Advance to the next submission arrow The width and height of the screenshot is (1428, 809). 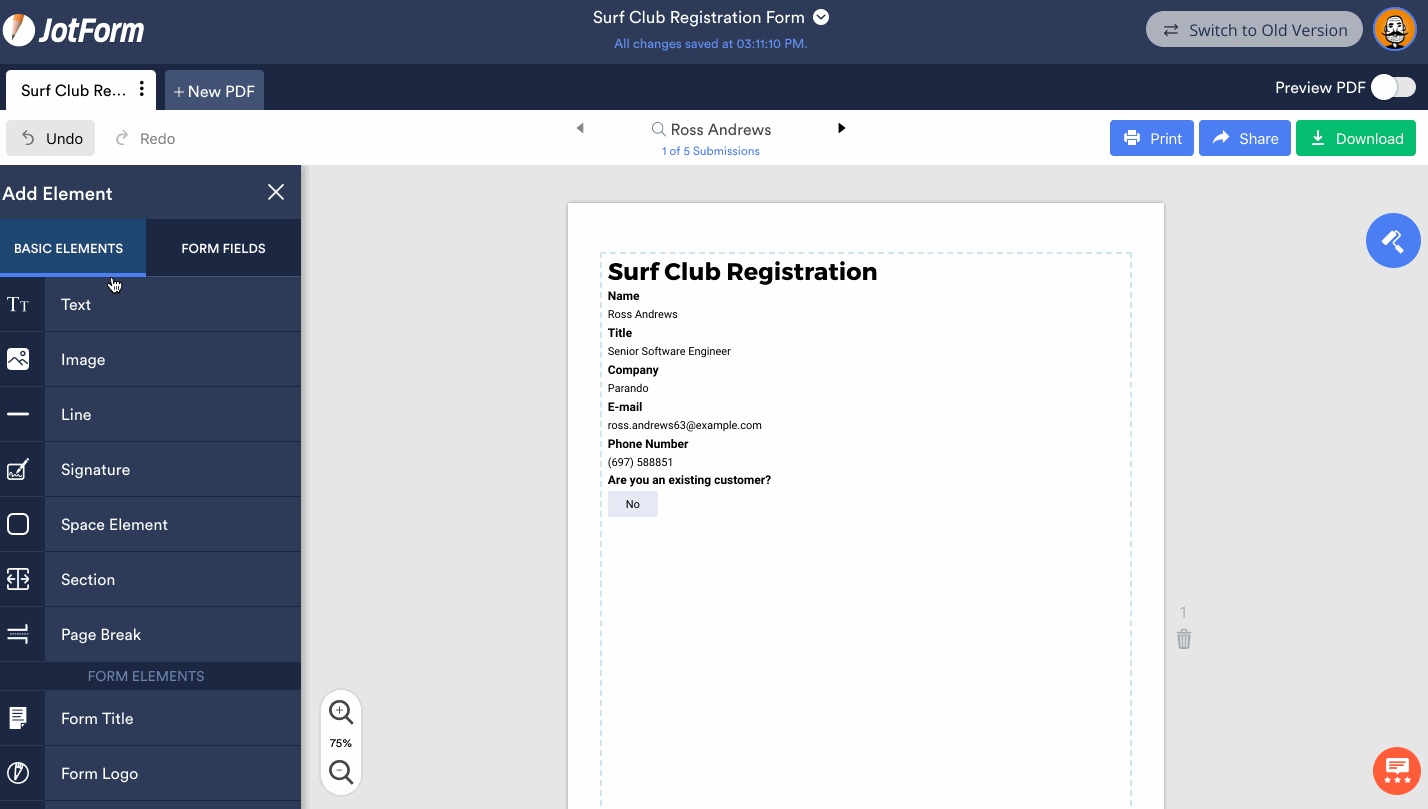click(x=841, y=128)
